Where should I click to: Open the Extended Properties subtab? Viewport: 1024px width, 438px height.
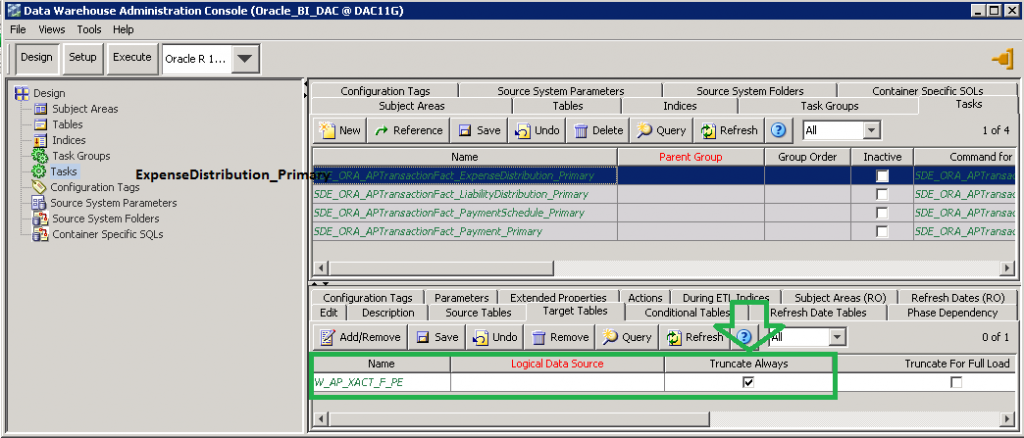pos(558,298)
